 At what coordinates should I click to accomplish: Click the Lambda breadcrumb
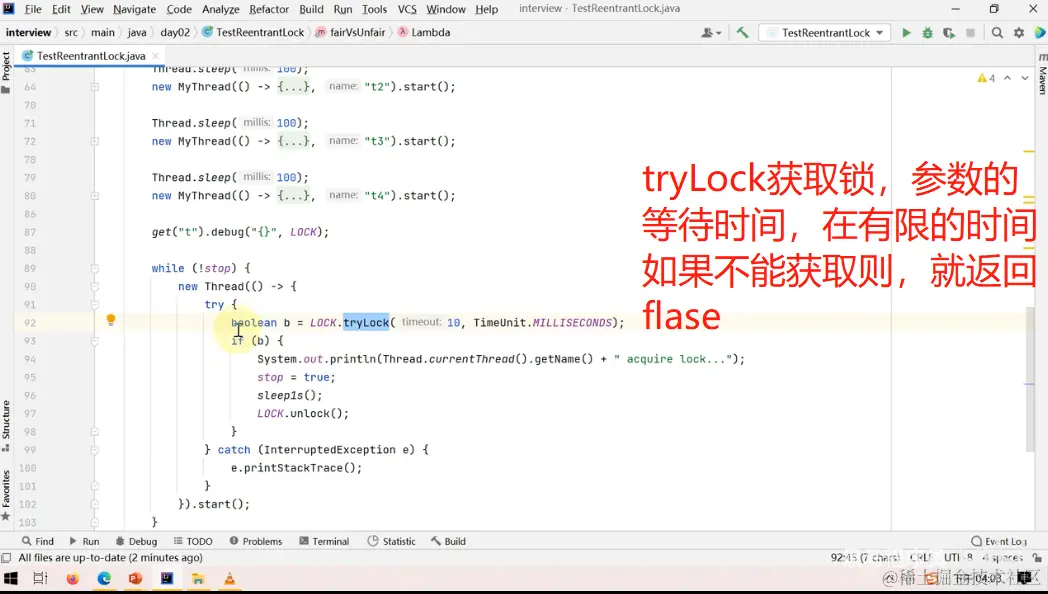point(424,32)
